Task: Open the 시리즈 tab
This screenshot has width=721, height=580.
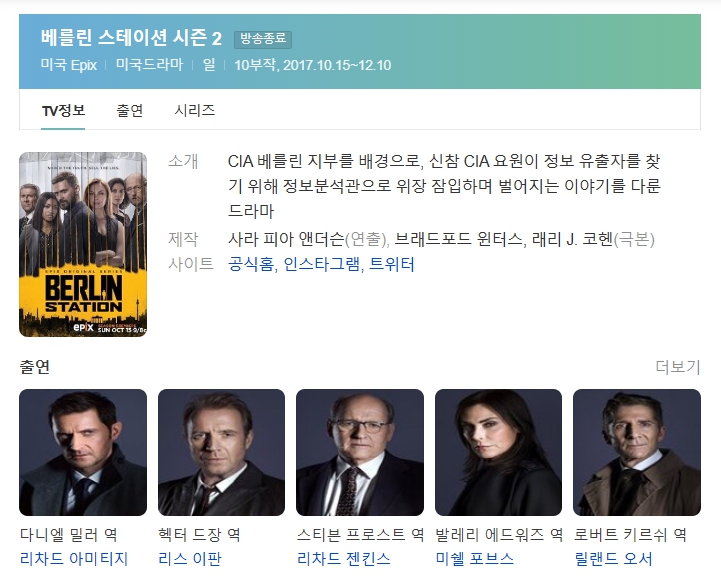Action: pos(195,110)
